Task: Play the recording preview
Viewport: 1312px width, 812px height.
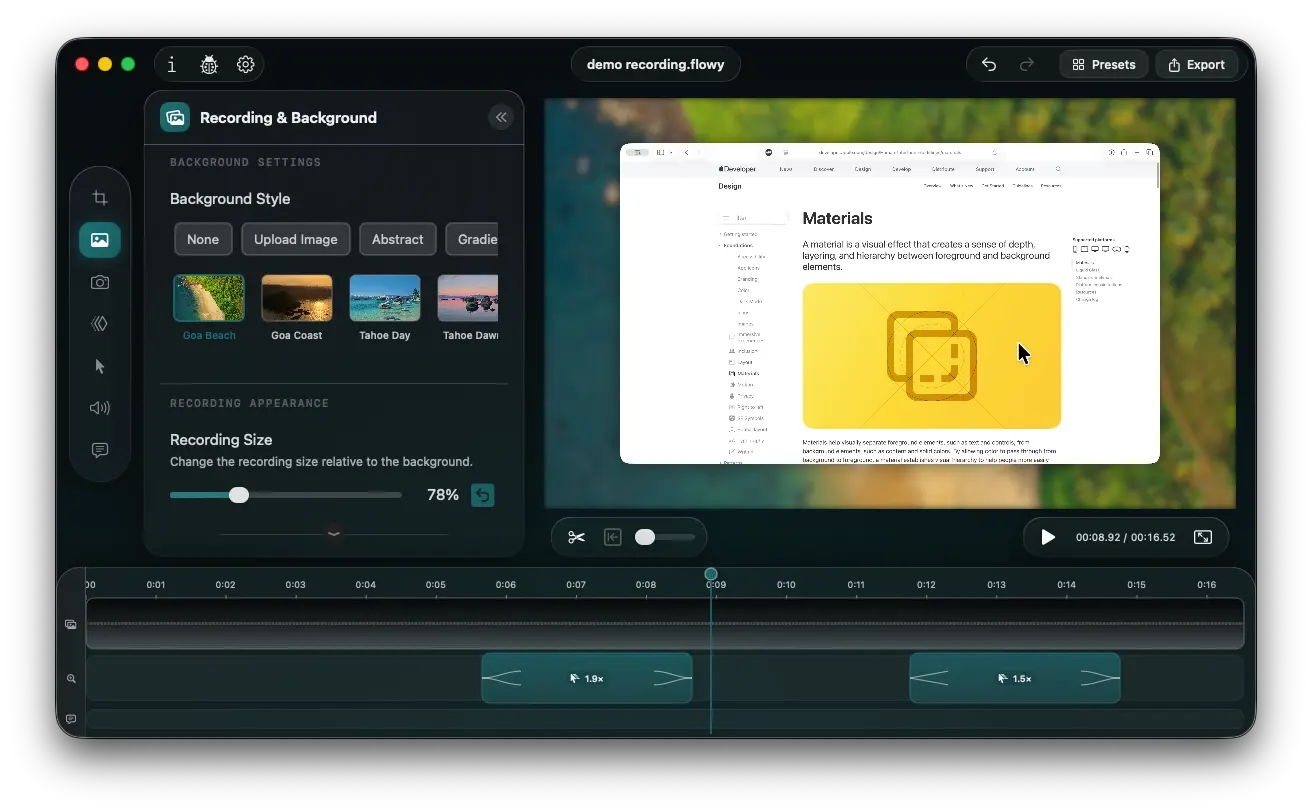Action: tap(1048, 537)
